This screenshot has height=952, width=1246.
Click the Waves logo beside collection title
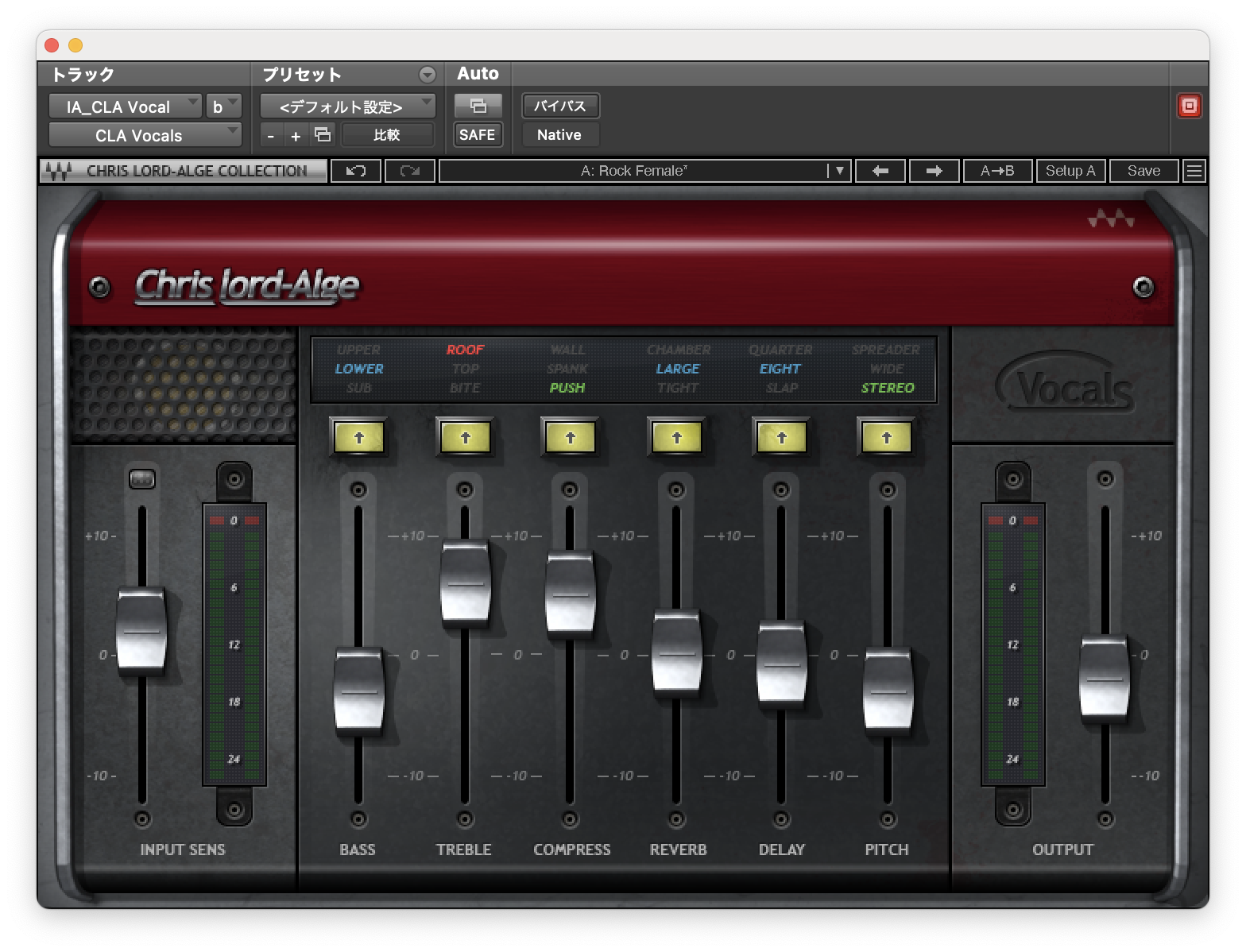[x=58, y=171]
